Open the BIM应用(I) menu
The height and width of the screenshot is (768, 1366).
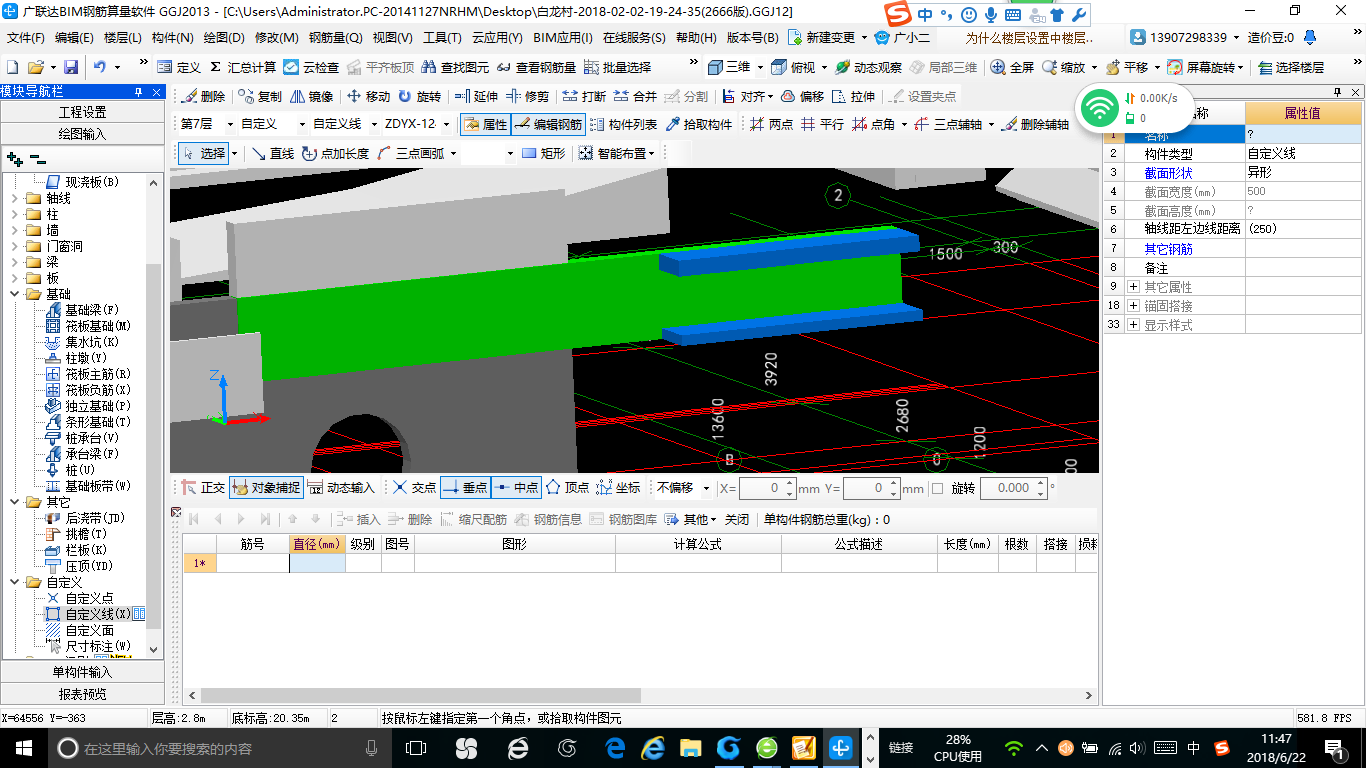(x=563, y=38)
